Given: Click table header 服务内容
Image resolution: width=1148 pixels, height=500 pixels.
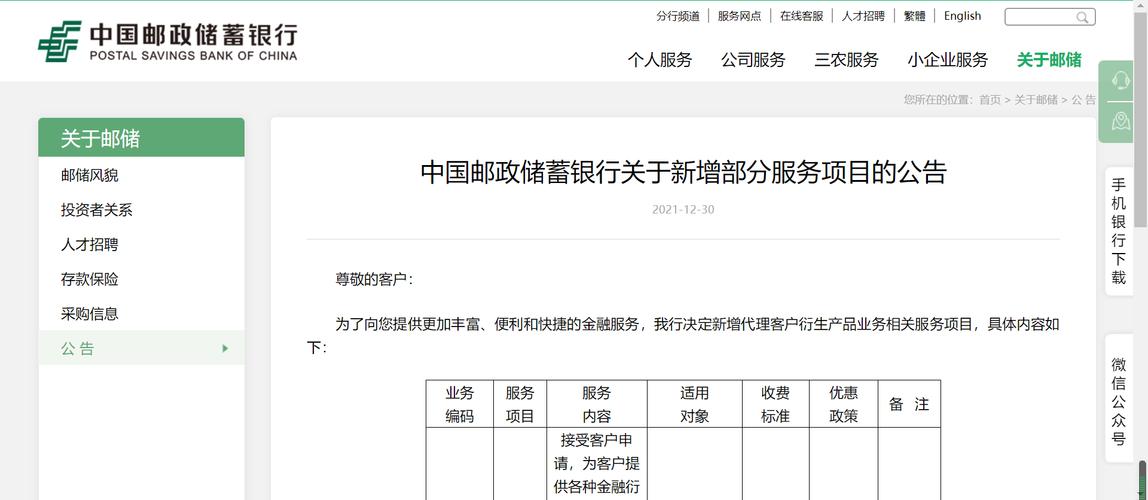Looking at the screenshot, I should [x=597, y=404].
